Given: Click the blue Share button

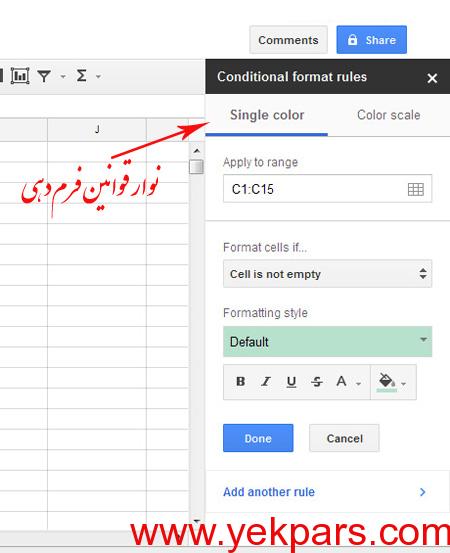Looking at the screenshot, I should pos(371,40).
